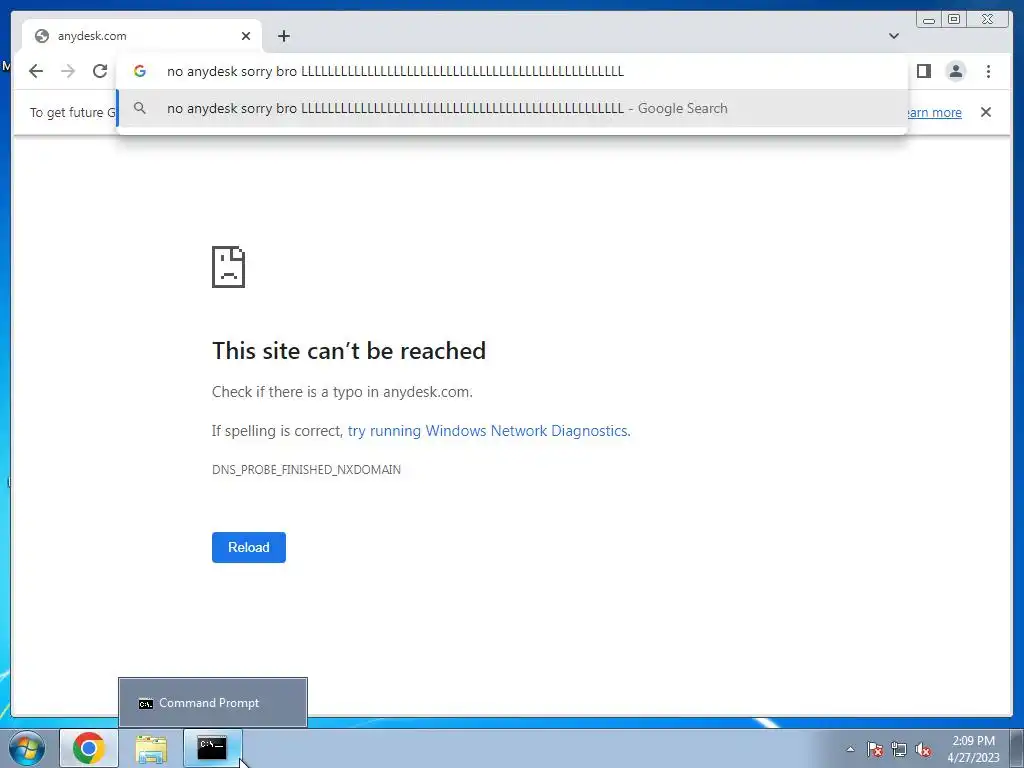The height and width of the screenshot is (768, 1024).
Task: Click the Google icon in address bar
Action: 140,71
